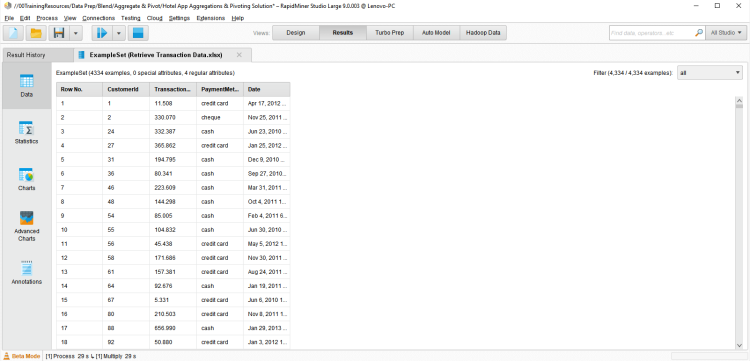Sort by the PaymentMet column header

[x=220, y=89]
